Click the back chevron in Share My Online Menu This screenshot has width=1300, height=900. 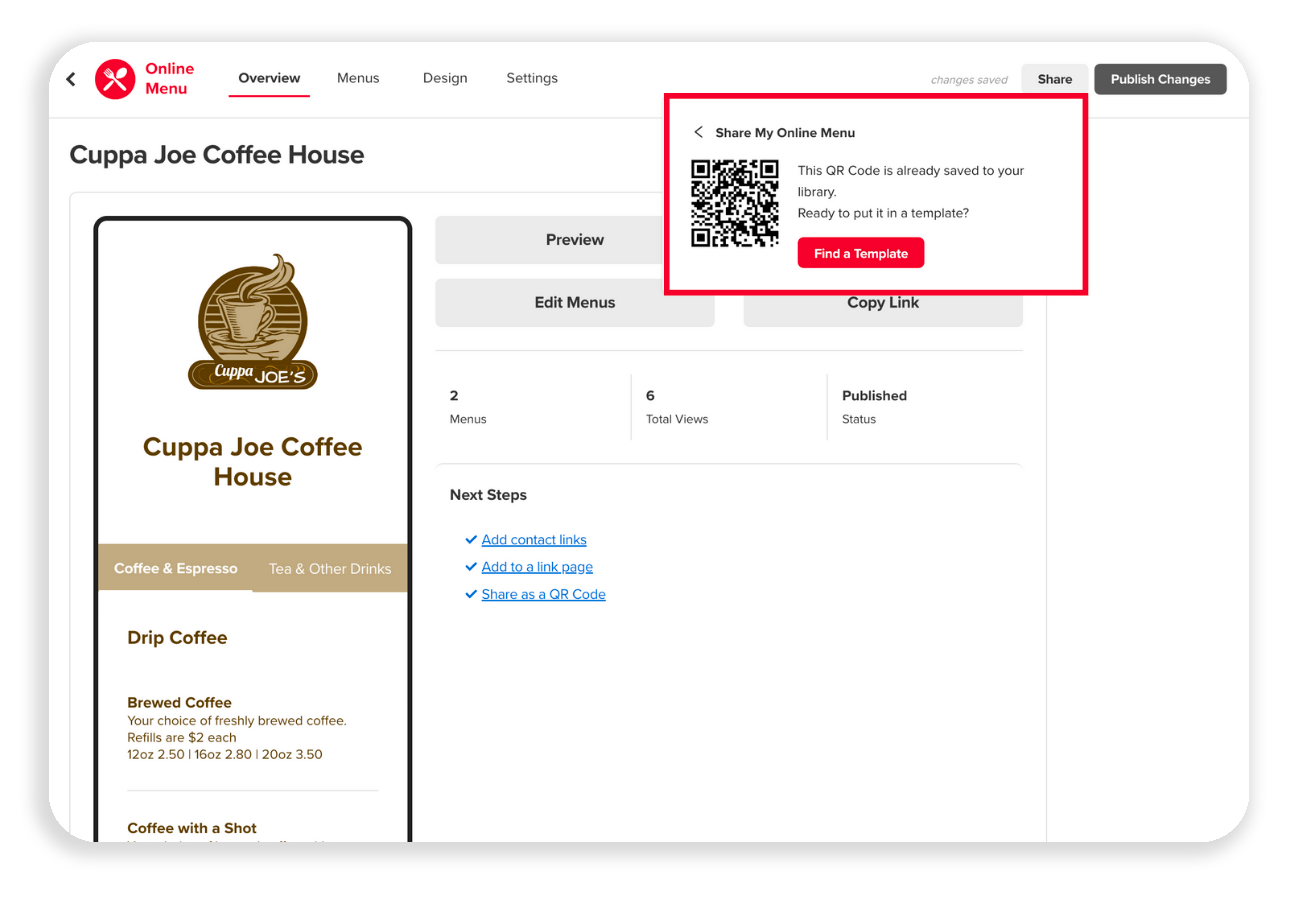coord(698,132)
